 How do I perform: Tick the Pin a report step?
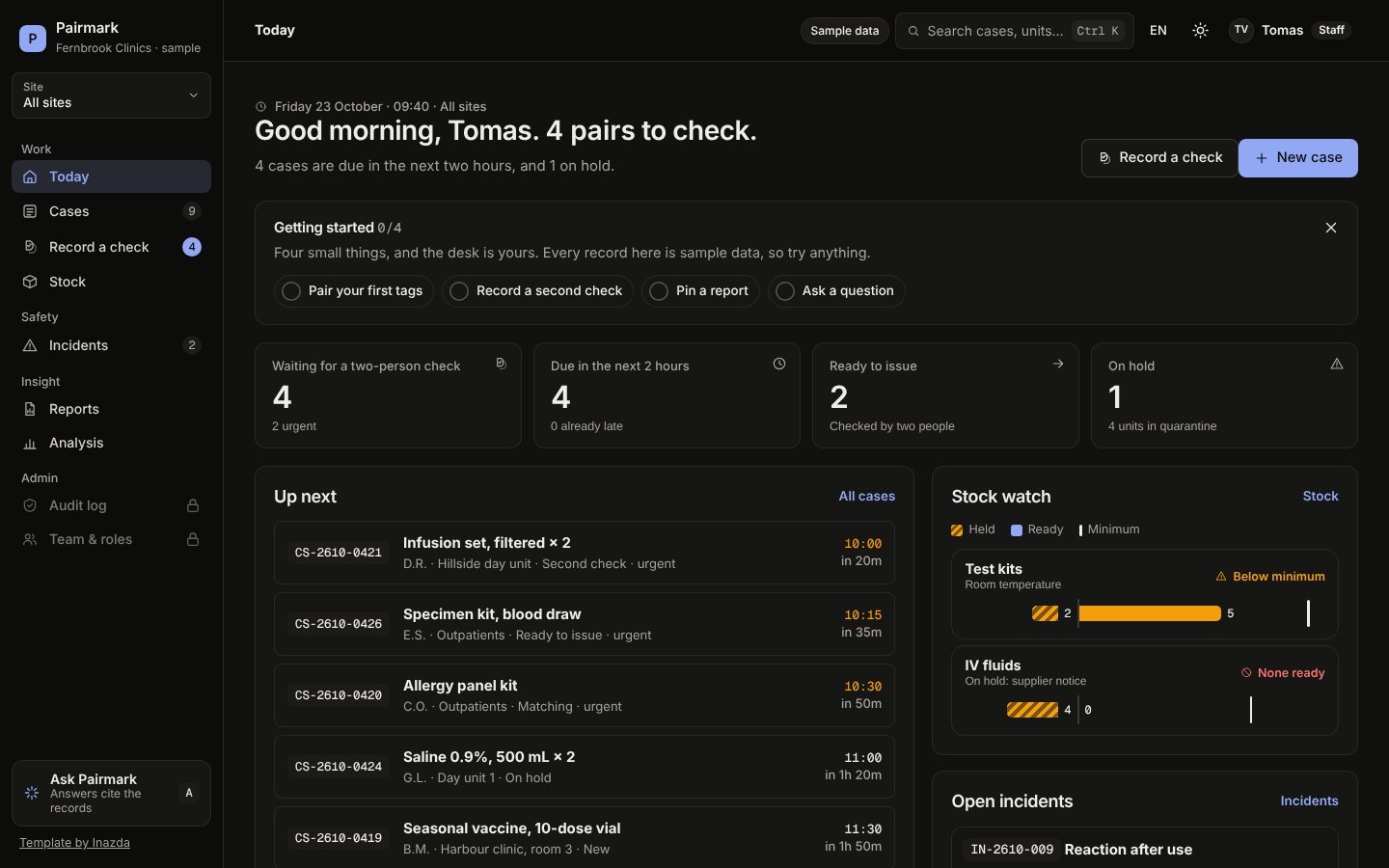[x=701, y=291]
